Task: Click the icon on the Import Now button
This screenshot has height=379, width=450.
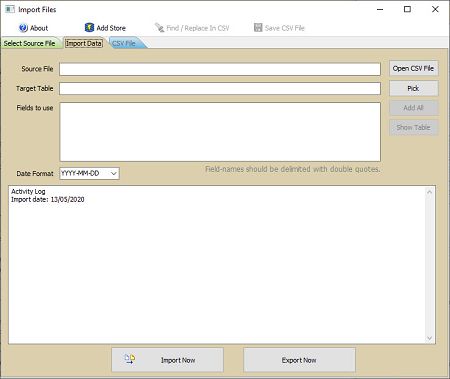Action: coord(130,359)
